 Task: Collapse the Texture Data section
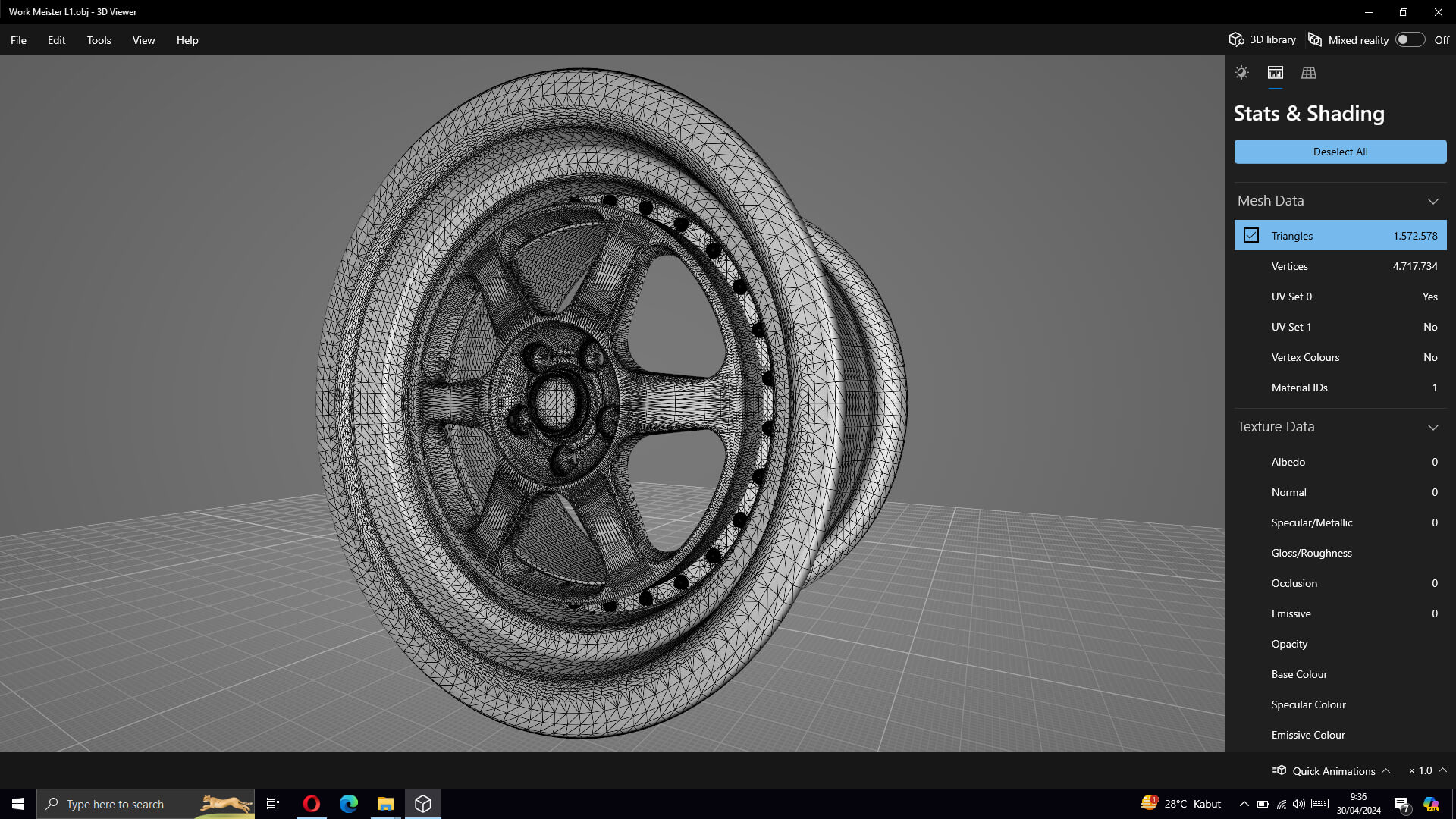(x=1432, y=427)
